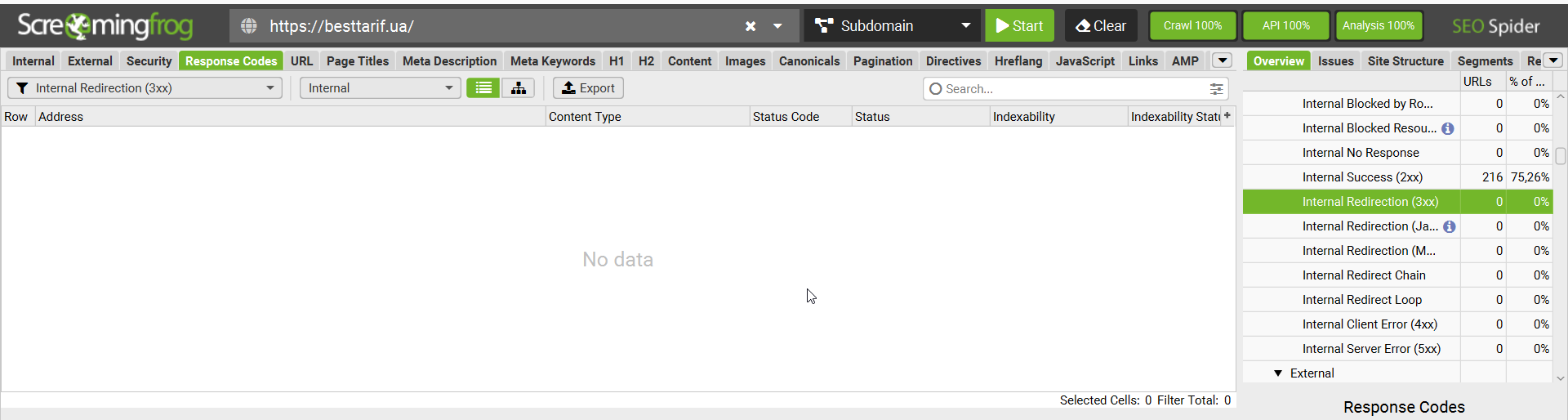Image resolution: width=1568 pixels, height=420 pixels.
Task: Click the Analysis 100% progress indicator
Action: click(1378, 25)
